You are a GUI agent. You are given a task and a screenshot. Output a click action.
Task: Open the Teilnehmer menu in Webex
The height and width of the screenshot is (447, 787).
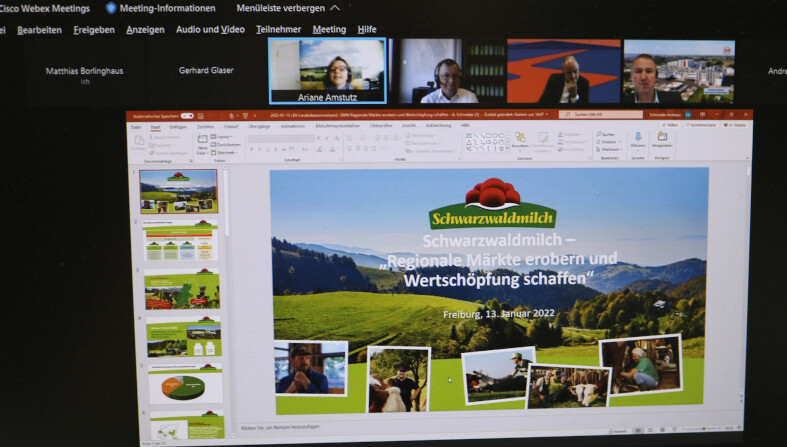278,30
